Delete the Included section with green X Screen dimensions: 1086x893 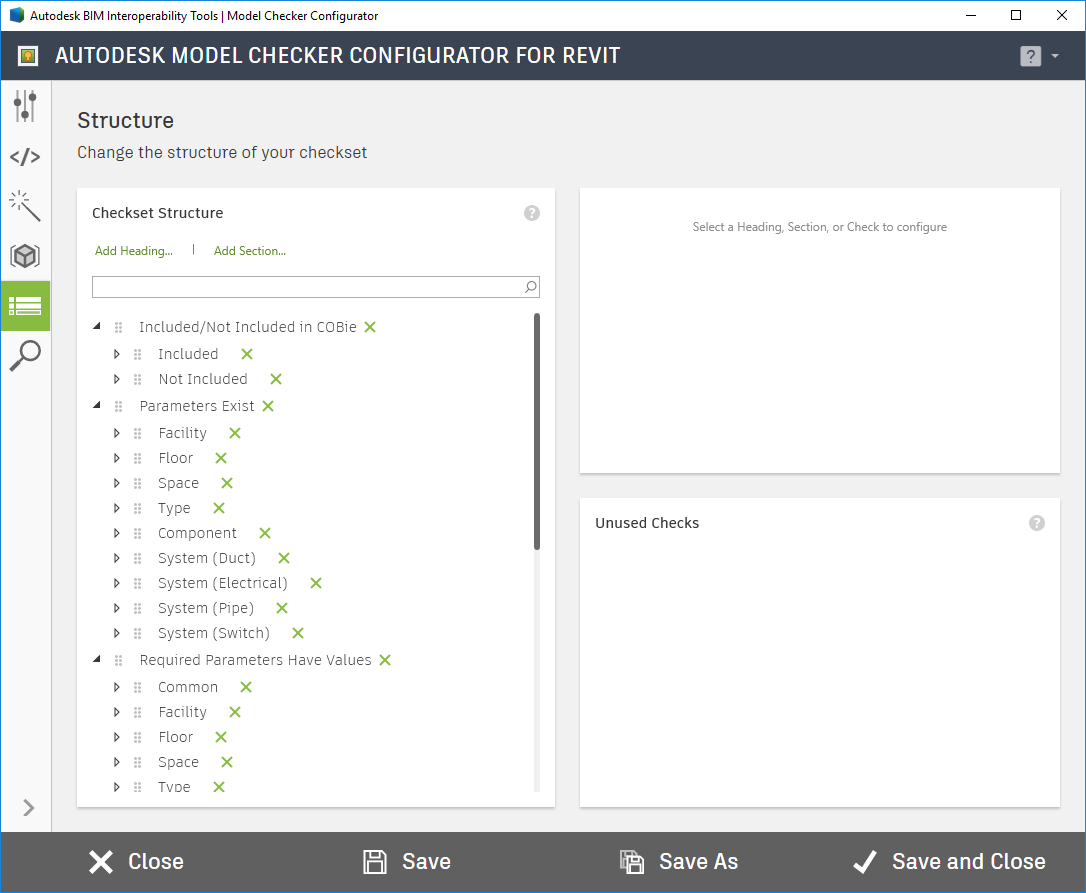(x=247, y=354)
